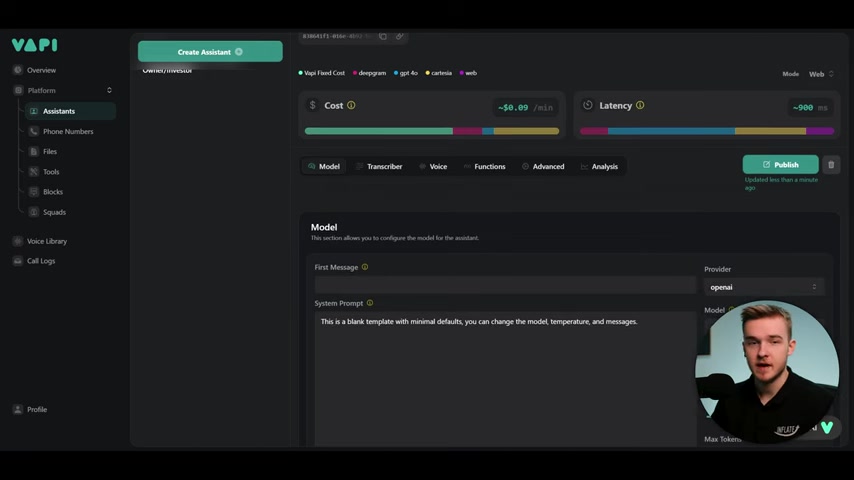Open the Profile page
854x480 pixels.
(37, 409)
